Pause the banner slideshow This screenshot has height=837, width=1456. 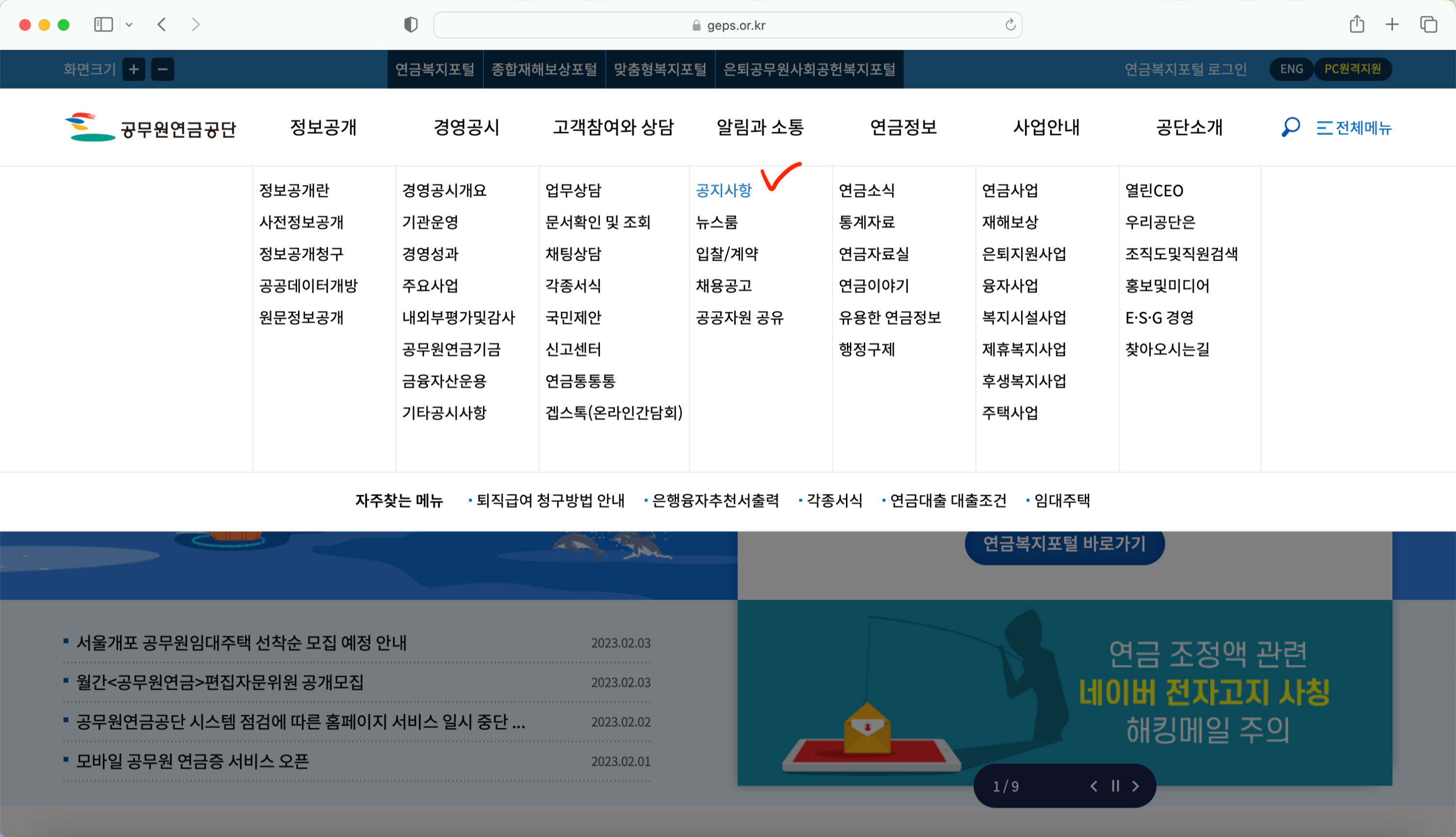(x=1115, y=786)
